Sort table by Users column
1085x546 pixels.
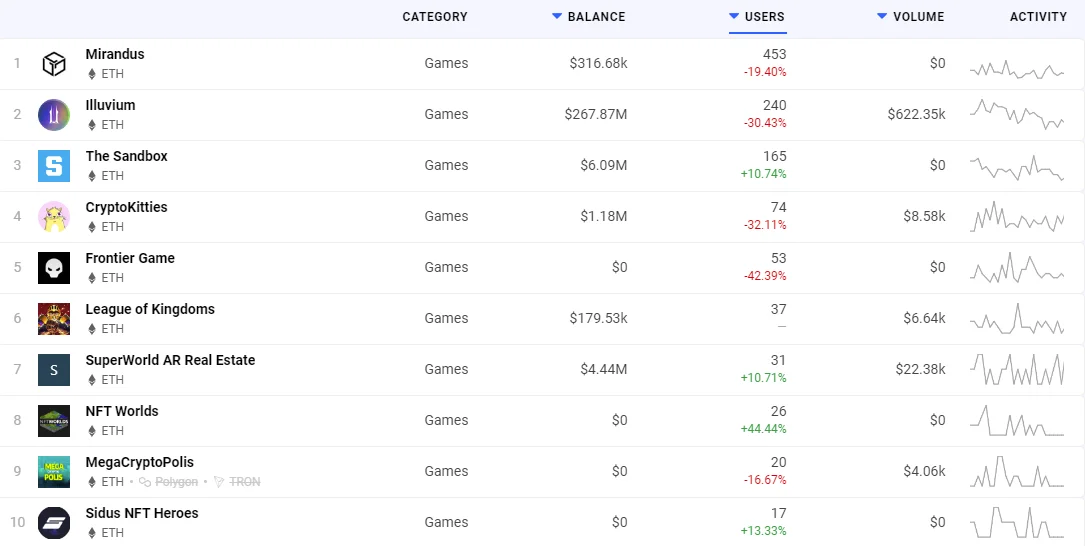coord(757,17)
